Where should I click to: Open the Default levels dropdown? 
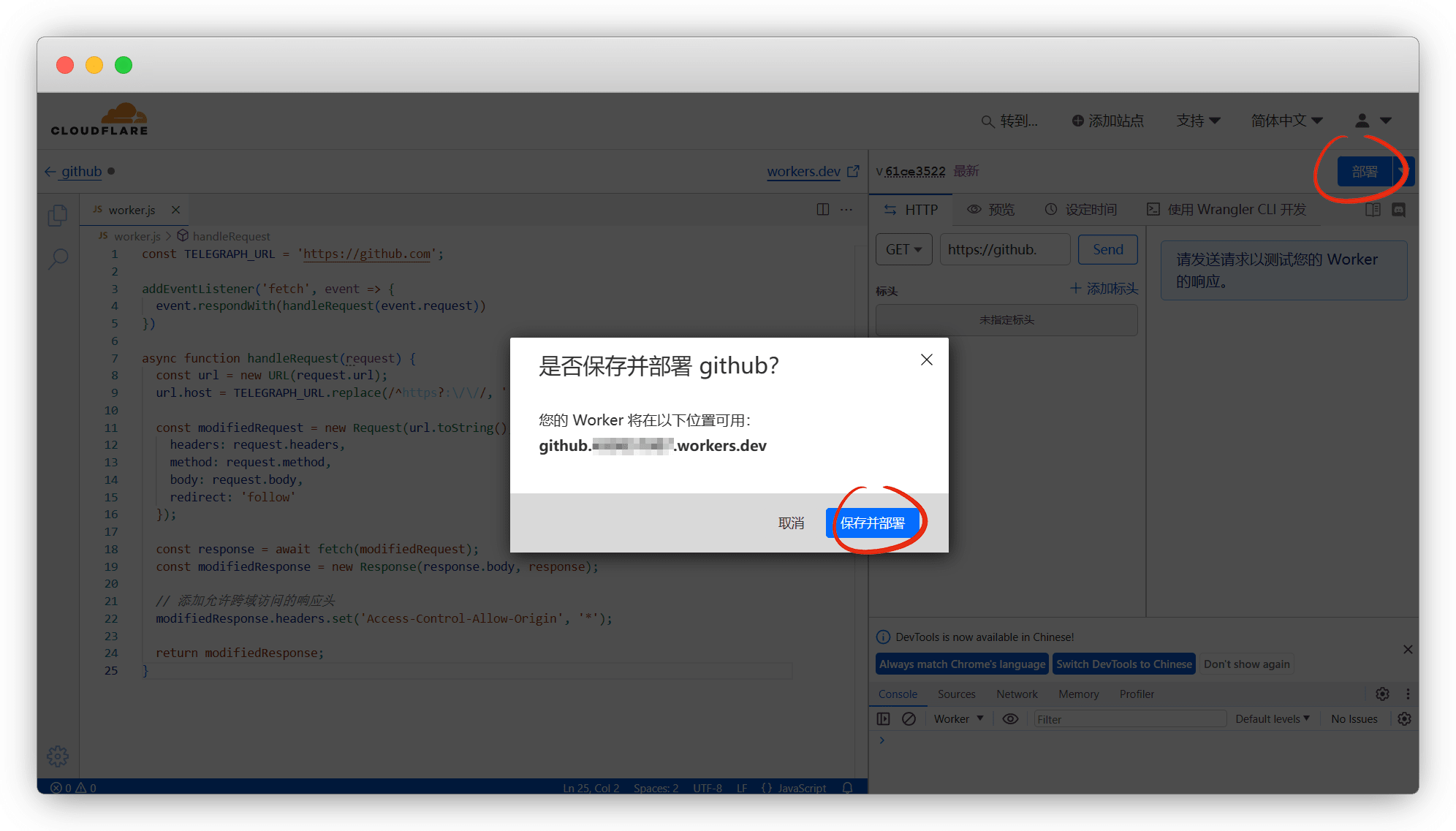coord(1273,719)
